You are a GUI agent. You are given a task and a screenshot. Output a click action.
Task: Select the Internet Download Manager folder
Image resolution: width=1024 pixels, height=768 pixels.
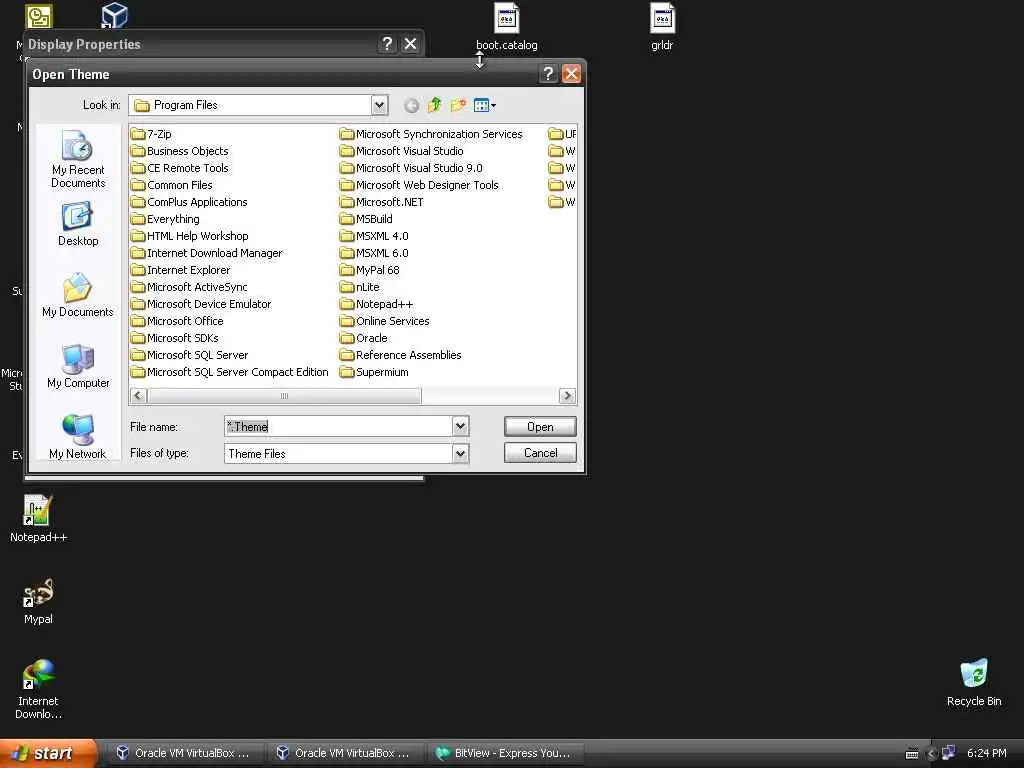[x=207, y=253]
